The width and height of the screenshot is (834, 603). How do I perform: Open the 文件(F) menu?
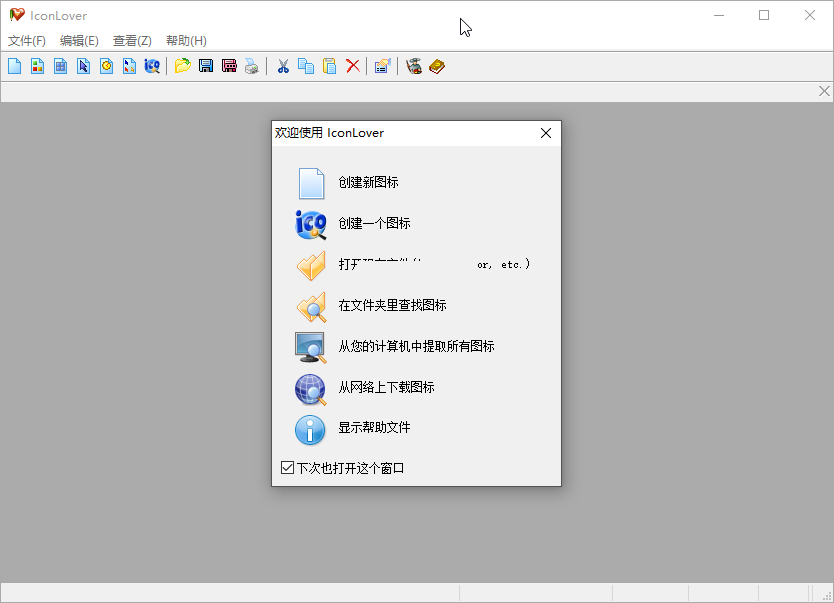pos(24,41)
